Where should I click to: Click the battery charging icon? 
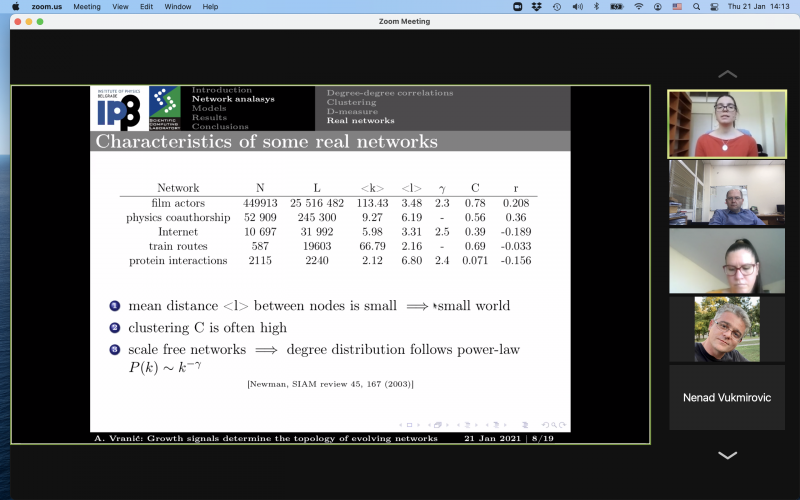tap(617, 7)
